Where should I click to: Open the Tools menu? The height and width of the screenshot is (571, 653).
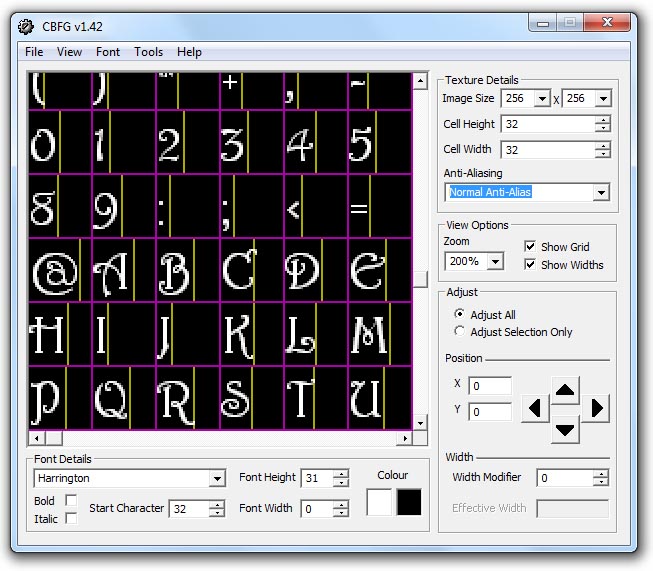(148, 52)
